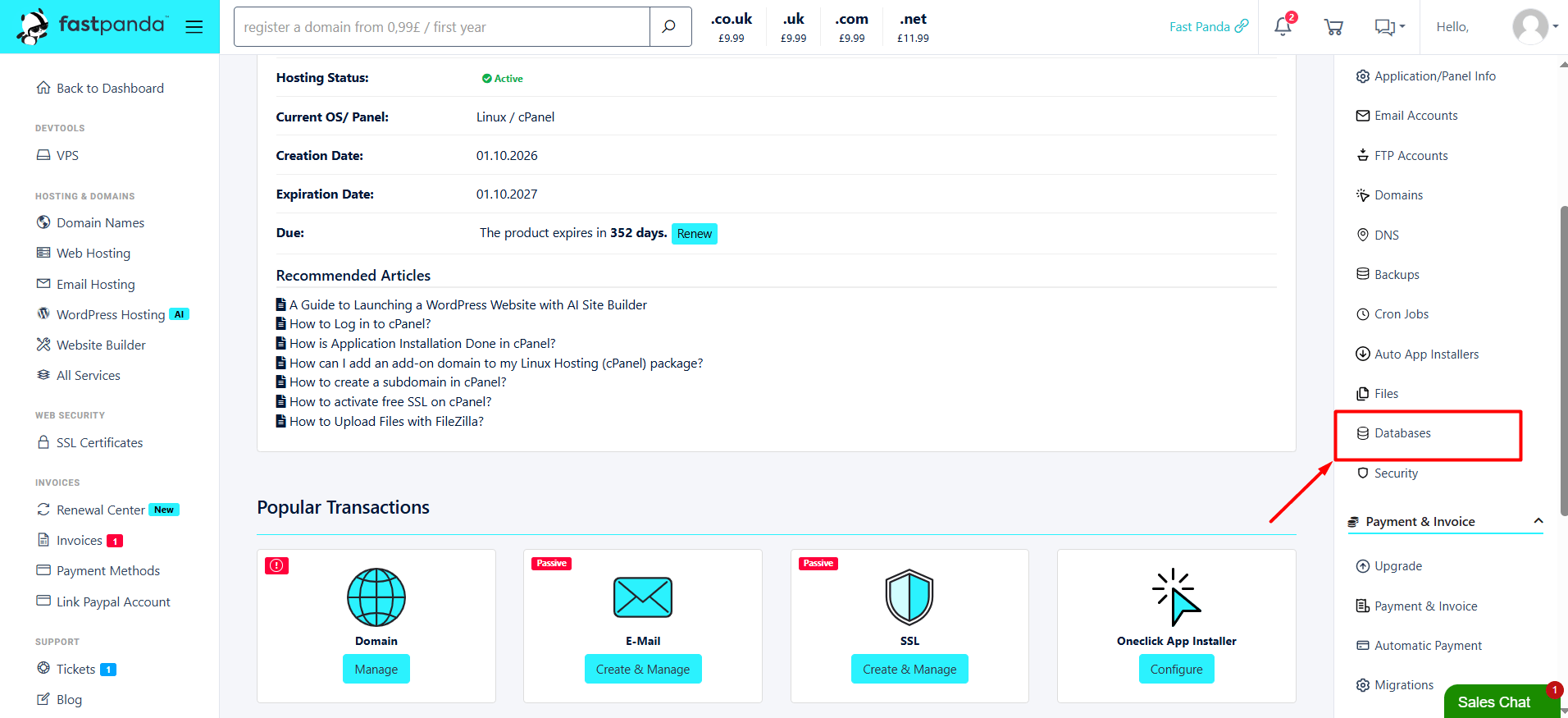The height and width of the screenshot is (718, 1568).
Task: Open the account dropdown arrow beside avatar
Action: click(x=1555, y=26)
